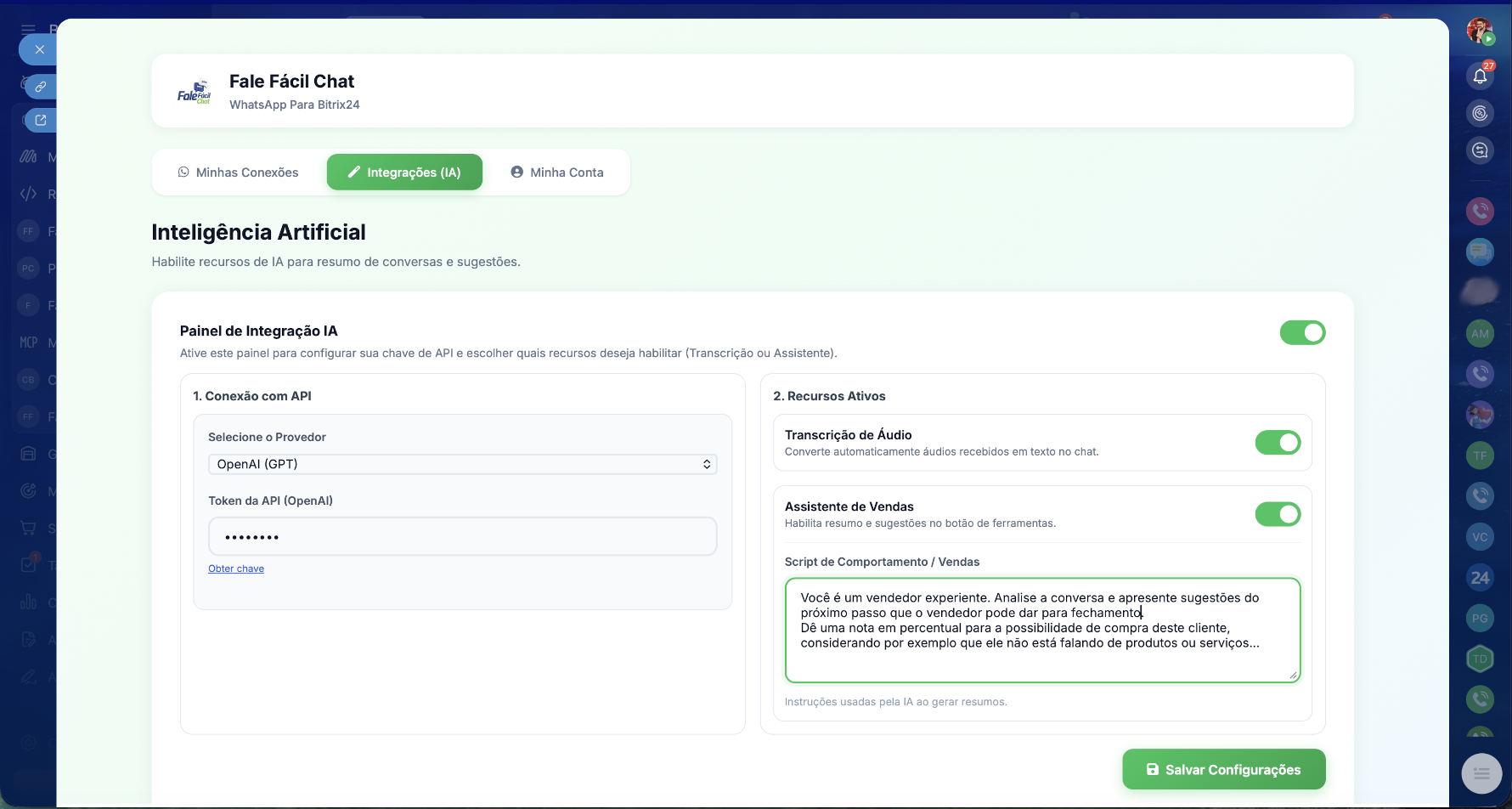Toggle the Assistente de Vendas switch

coord(1278,514)
